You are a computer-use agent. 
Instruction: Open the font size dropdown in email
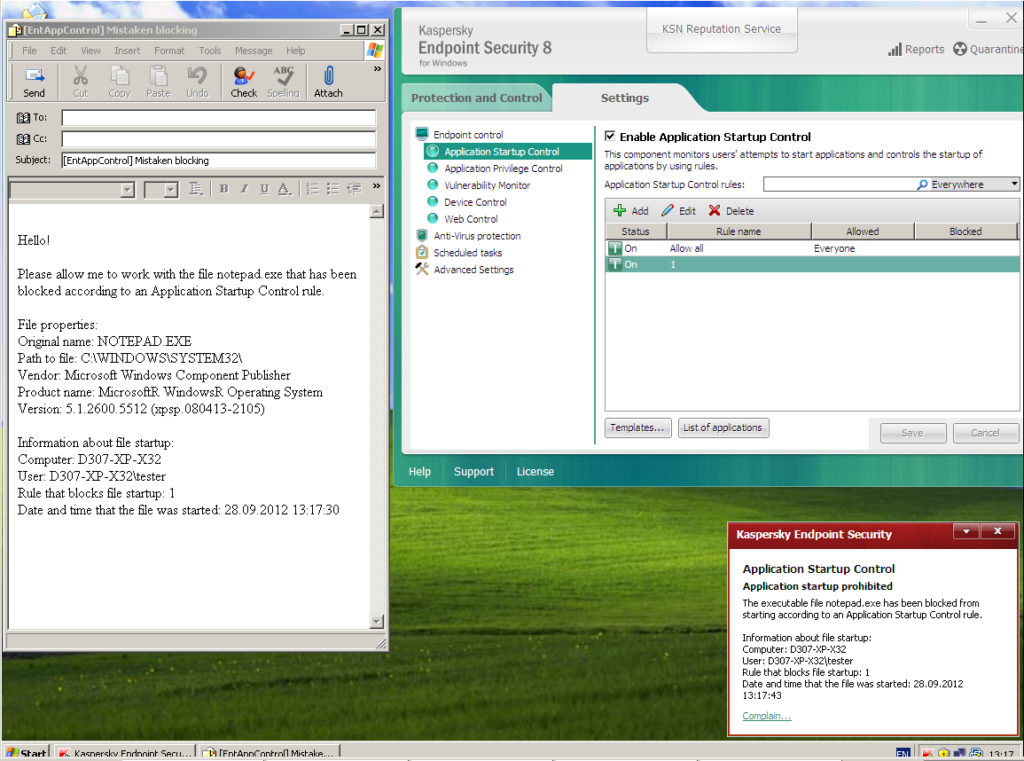click(171, 189)
